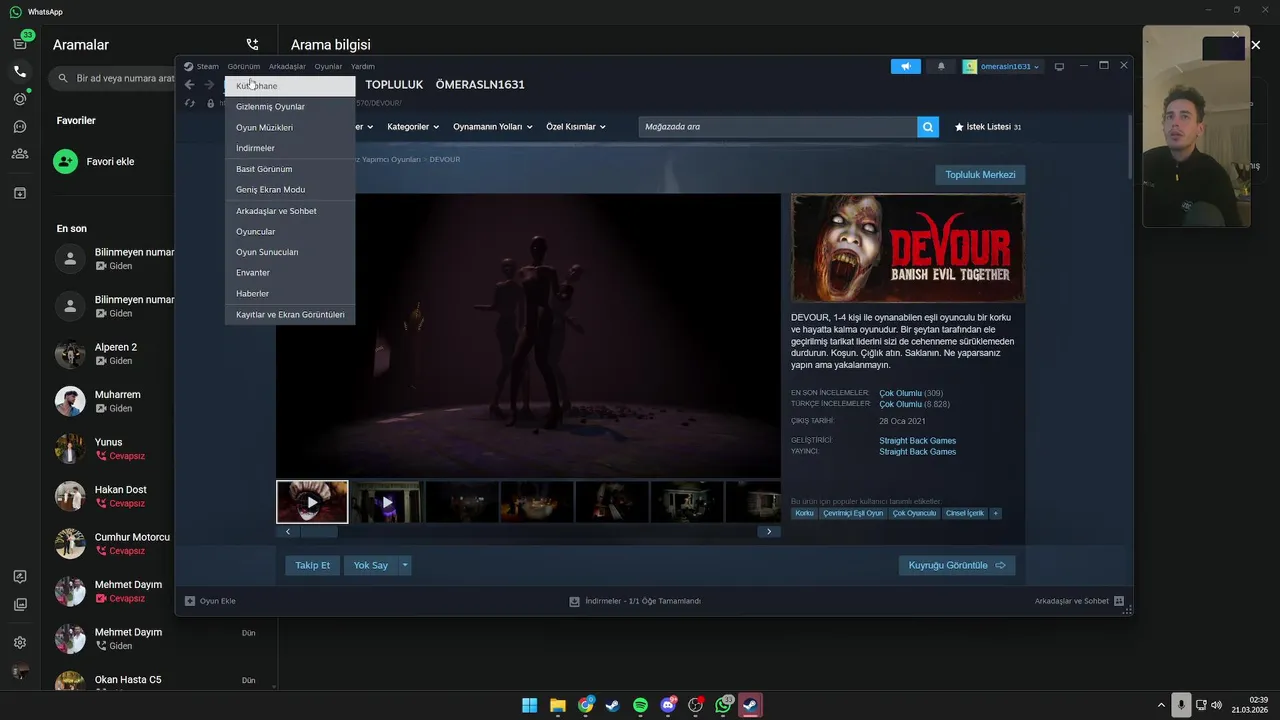Open WhatsApp settings gear icon
1280x720 pixels.
tap(20, 642)
